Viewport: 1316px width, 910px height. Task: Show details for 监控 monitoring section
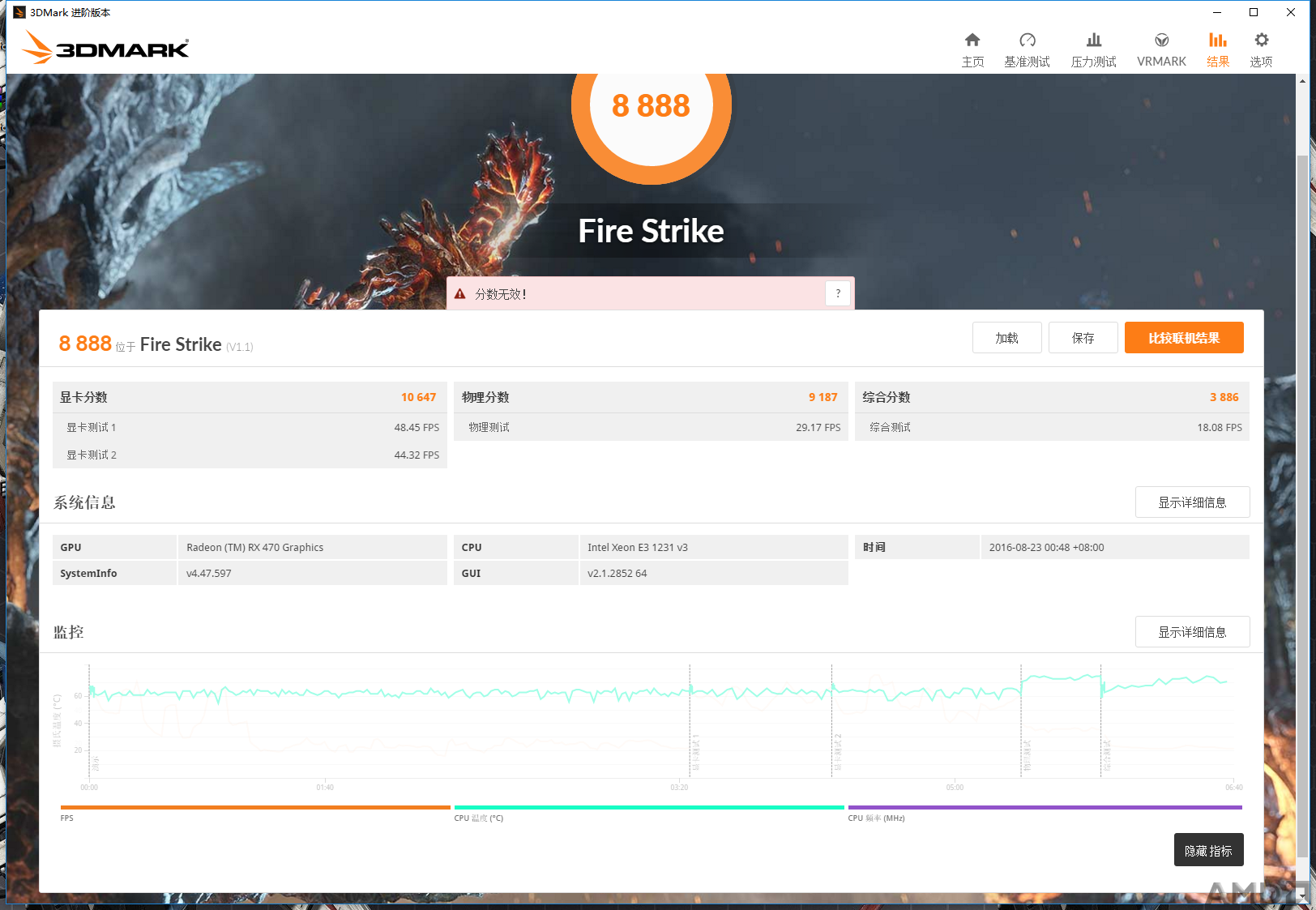1192,632
